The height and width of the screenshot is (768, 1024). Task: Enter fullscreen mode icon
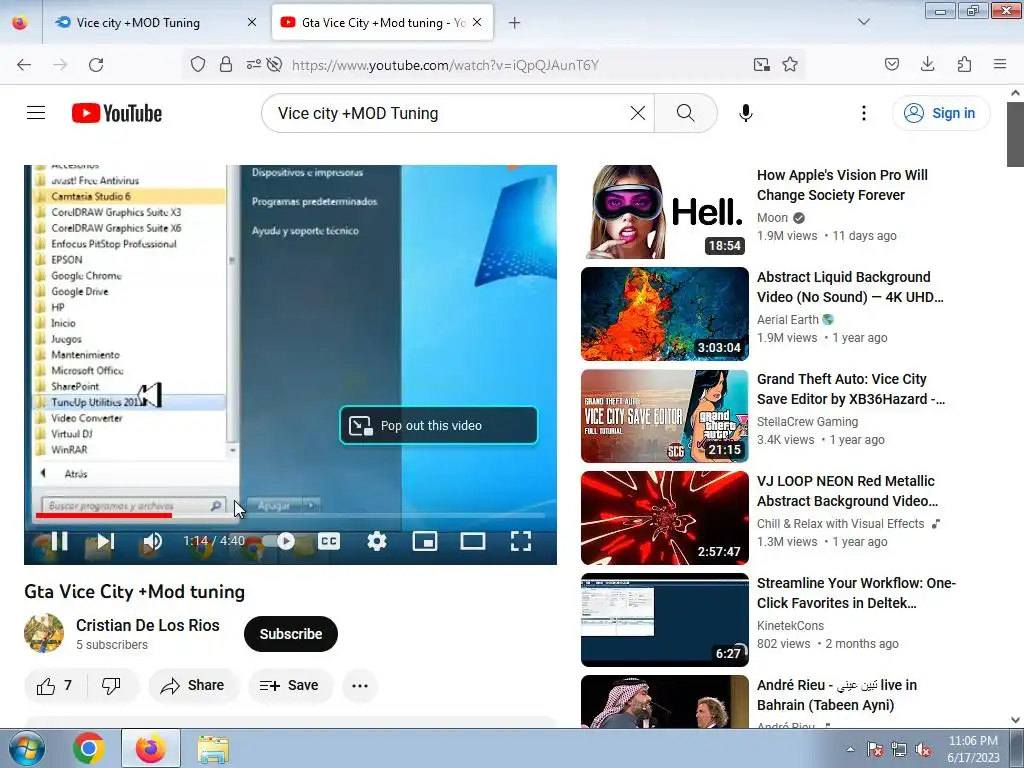[x=520, y=541]
